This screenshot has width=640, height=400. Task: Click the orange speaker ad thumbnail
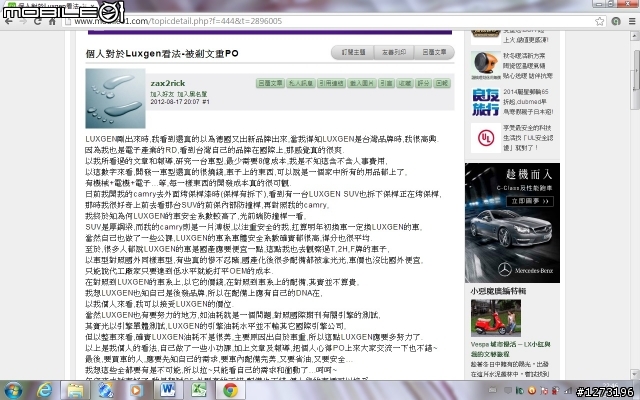(x=486, y=65)
